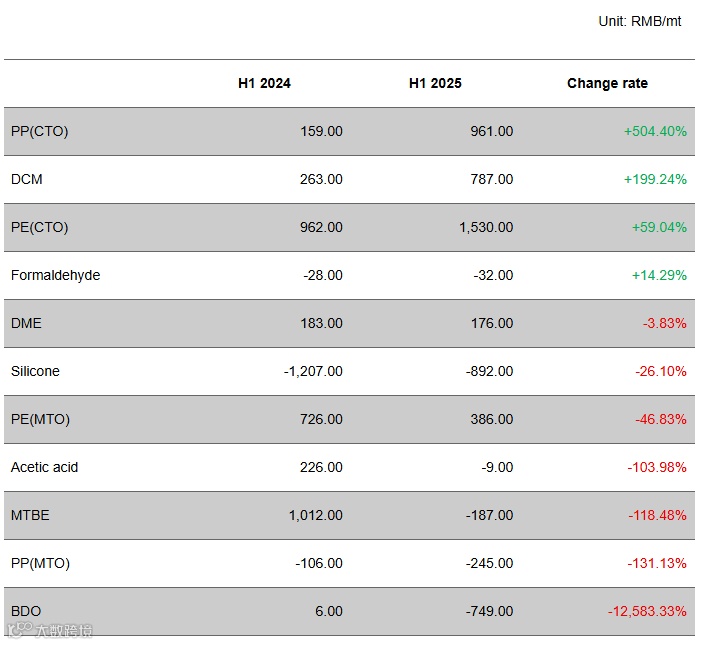Click the PE(MTO) row label
702x645 pixels.
click(40, 419)
